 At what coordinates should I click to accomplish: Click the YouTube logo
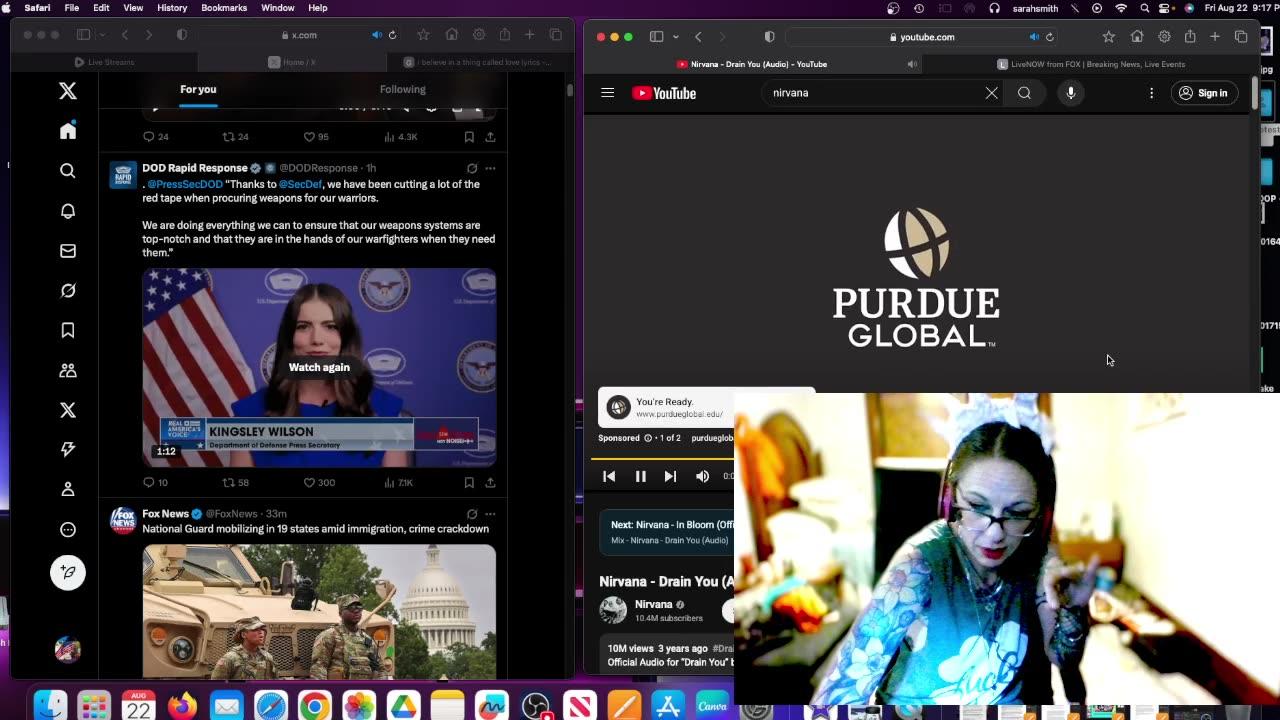tap(664, 93)
